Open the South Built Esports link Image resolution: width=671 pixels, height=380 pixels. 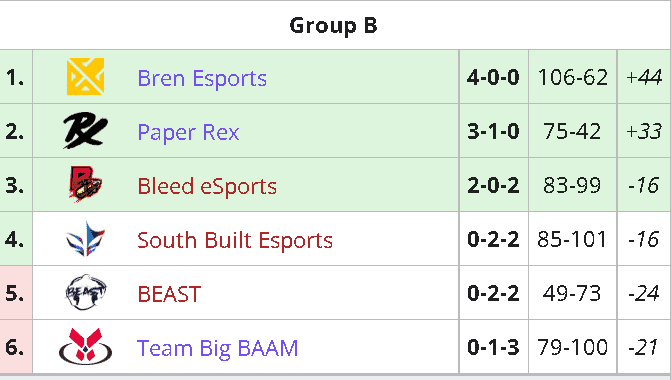click(x=235, y=240)
